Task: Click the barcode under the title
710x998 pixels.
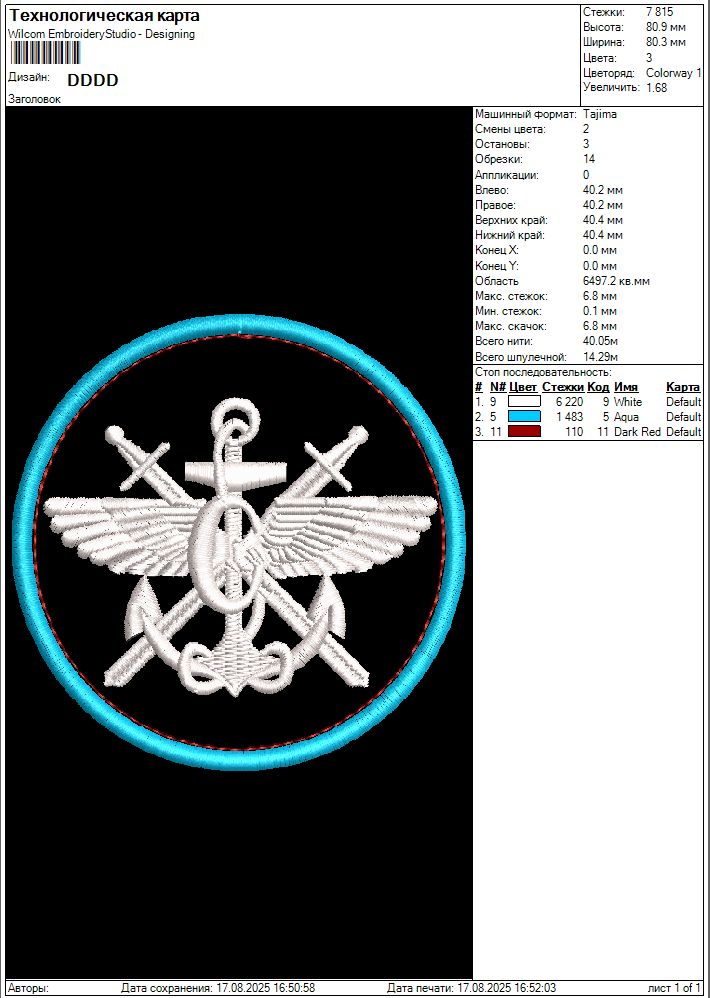Action: pyautogui.click(x=44, y=53)
